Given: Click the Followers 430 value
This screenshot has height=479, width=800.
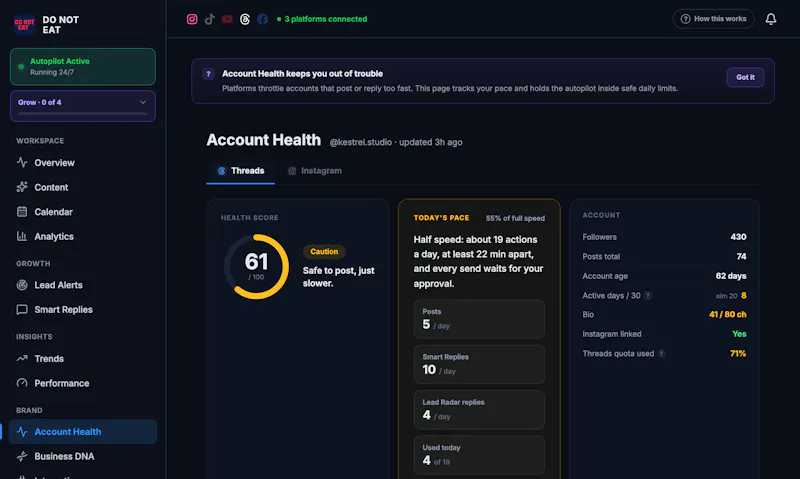Looking at the screenshot, I should (738, 237).
